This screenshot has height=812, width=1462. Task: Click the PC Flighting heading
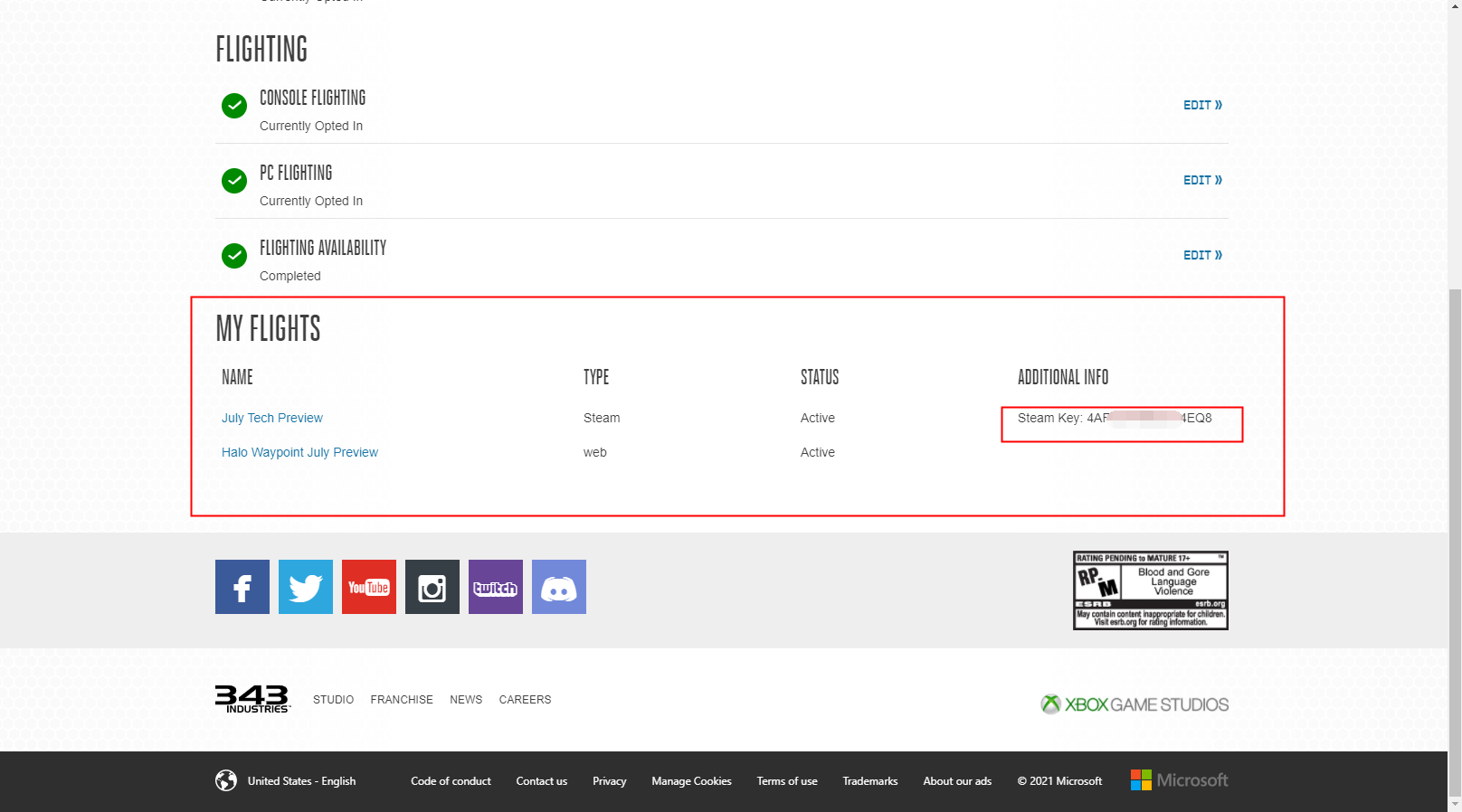[x=296, y=173]
